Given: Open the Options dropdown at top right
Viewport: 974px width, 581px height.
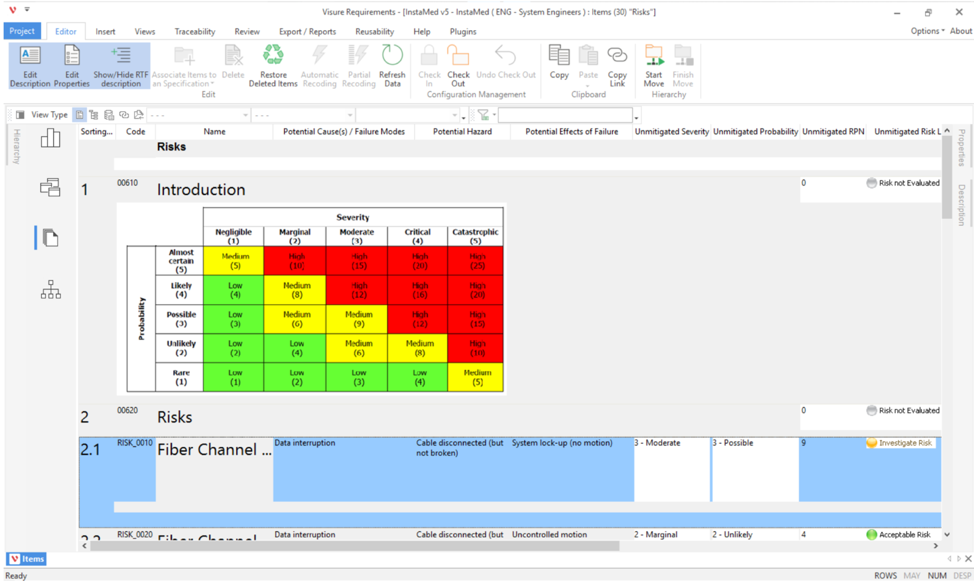Looking at the screenshot, I should point(927,31).
